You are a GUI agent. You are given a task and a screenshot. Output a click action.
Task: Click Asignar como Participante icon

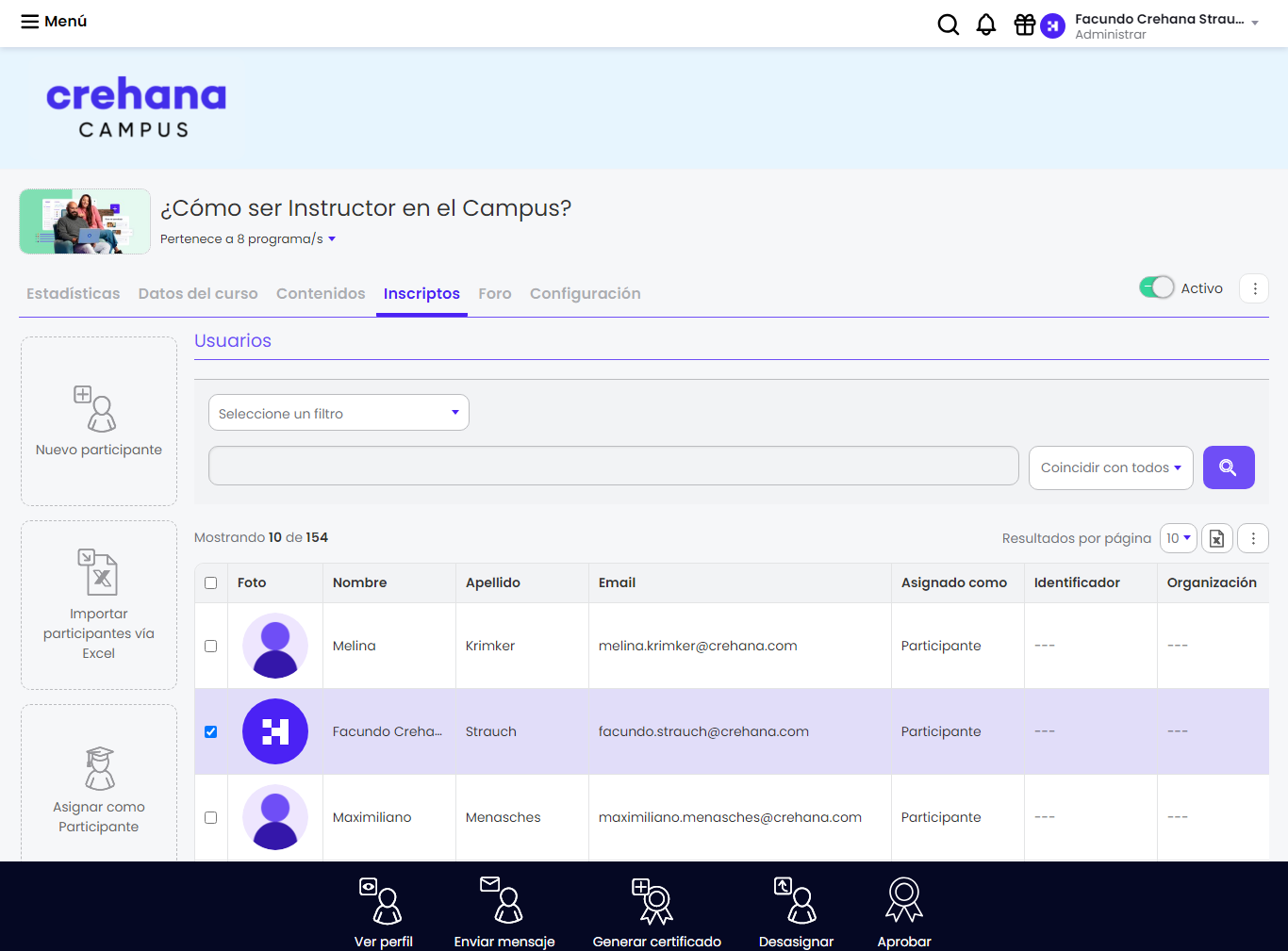click(99, 767)
